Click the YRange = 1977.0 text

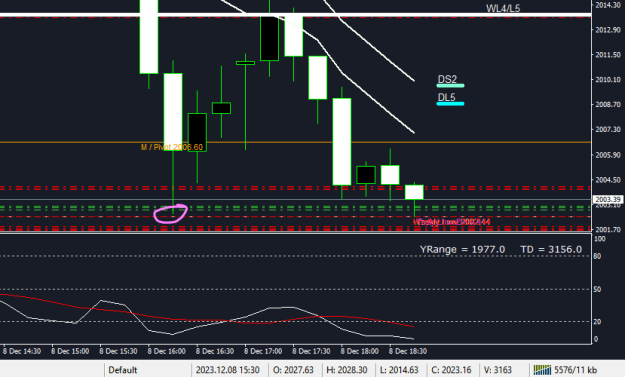pyautogui.click(x=462, y=249)
